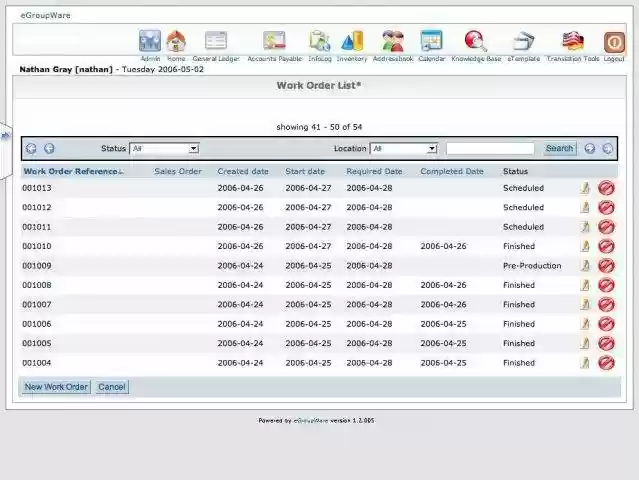Delete work order 001008
This screenshot has height=480, width=639.
(x=606, y=285)
